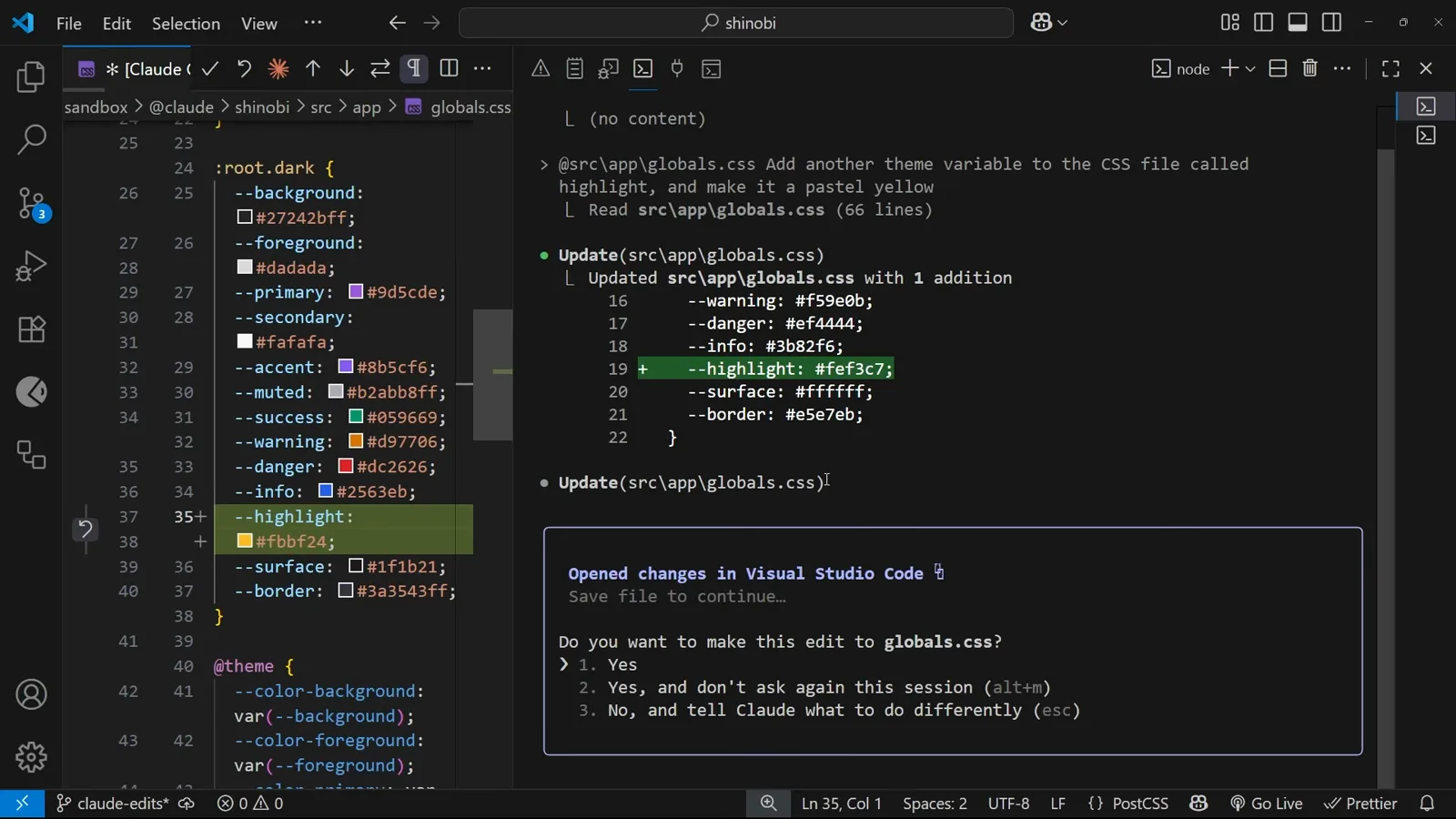Click Go Live in status bar
The image size is (1456, 819).
tap(1267, 804)
